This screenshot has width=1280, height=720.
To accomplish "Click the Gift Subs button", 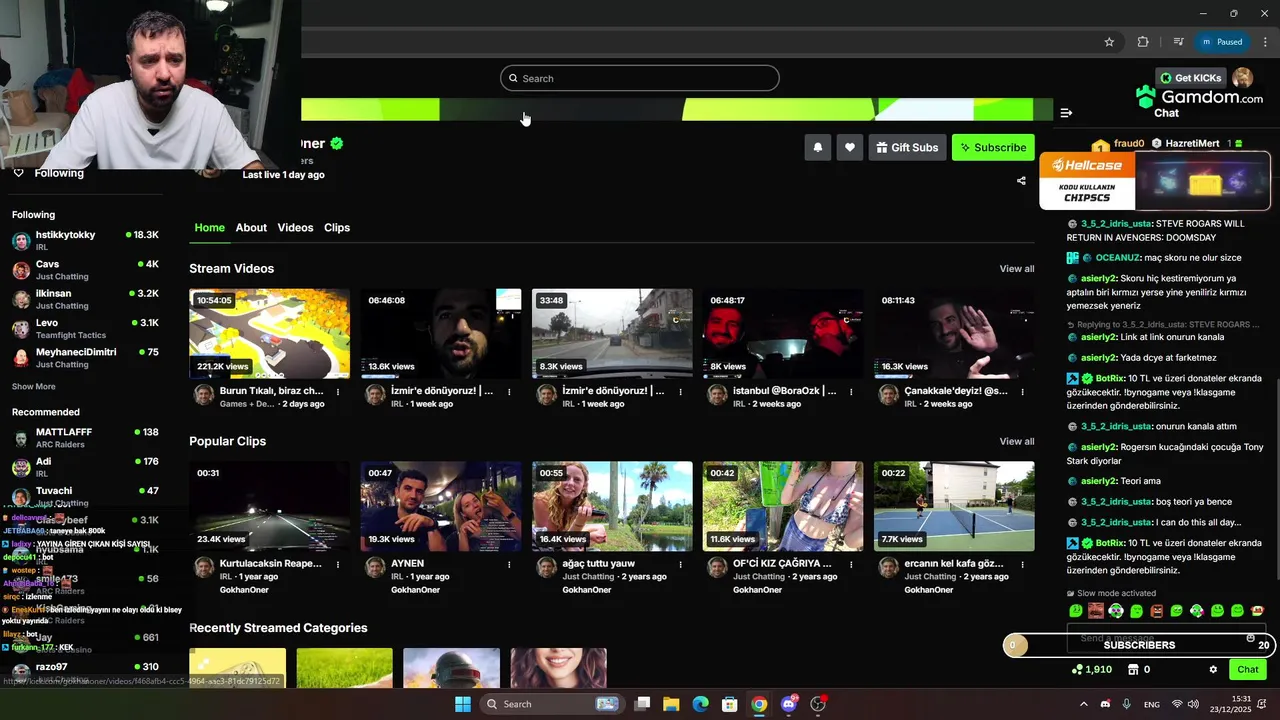I will pyautogui.click(x=907, y=147).
